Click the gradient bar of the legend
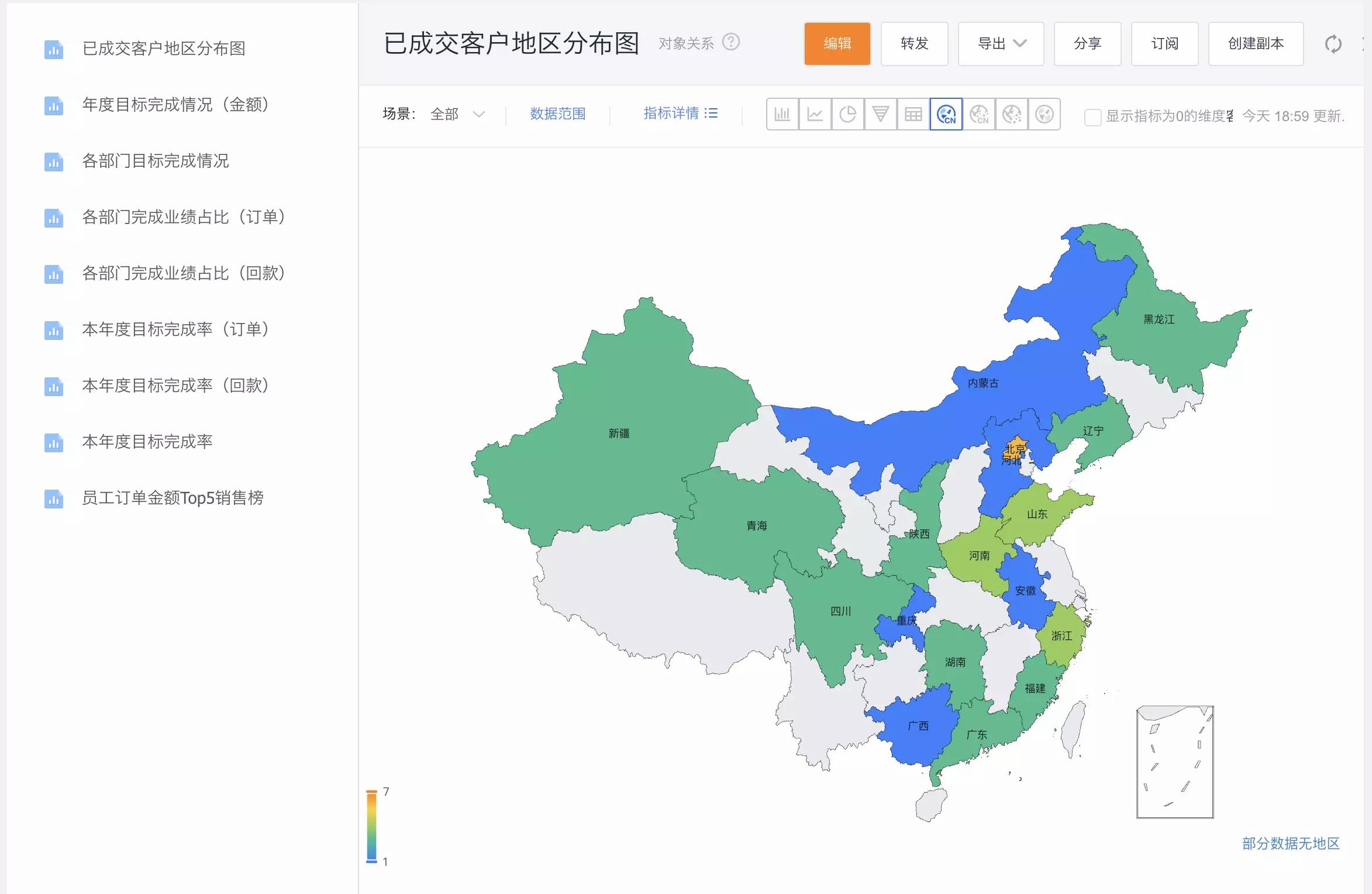This screenshot has height=894, width=1372. click(x=371, y=826)
